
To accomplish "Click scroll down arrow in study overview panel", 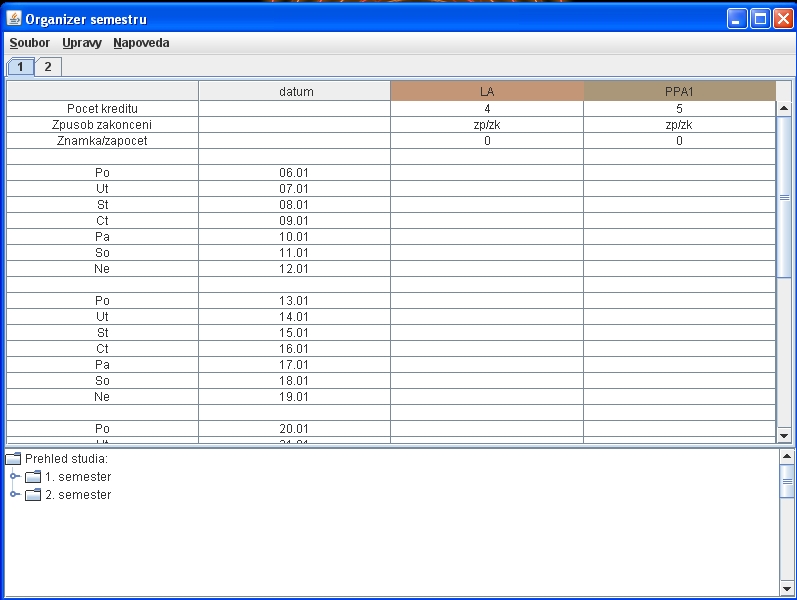I will (x=785, y=587).
